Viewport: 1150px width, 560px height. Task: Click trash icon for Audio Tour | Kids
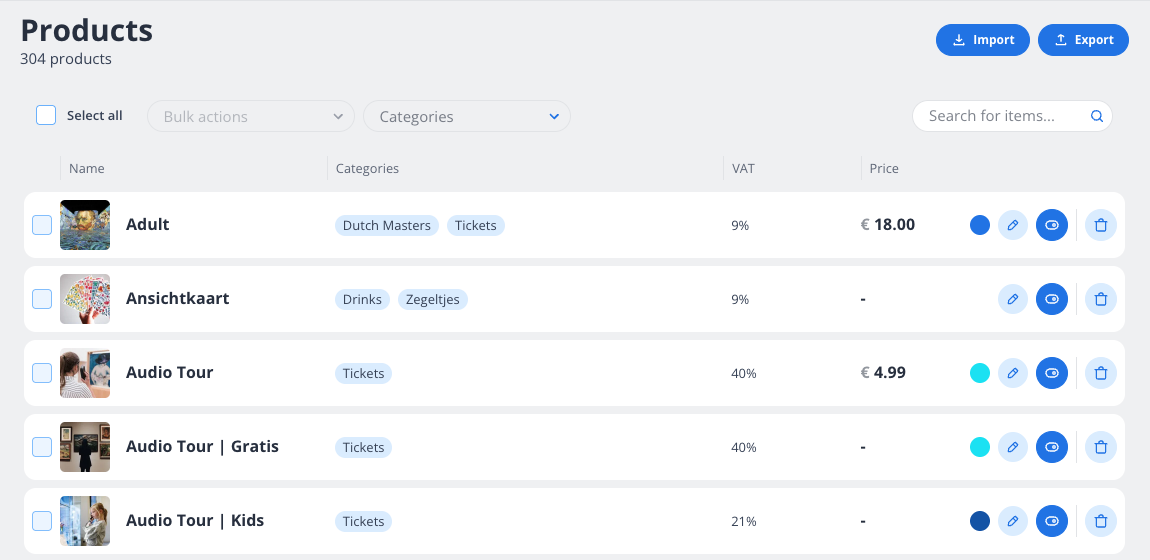(1101, 521)
